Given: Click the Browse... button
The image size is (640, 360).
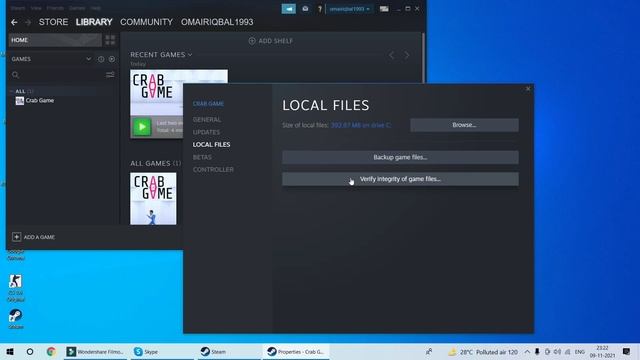Looking at the screenshot, I should coord(464,125).
